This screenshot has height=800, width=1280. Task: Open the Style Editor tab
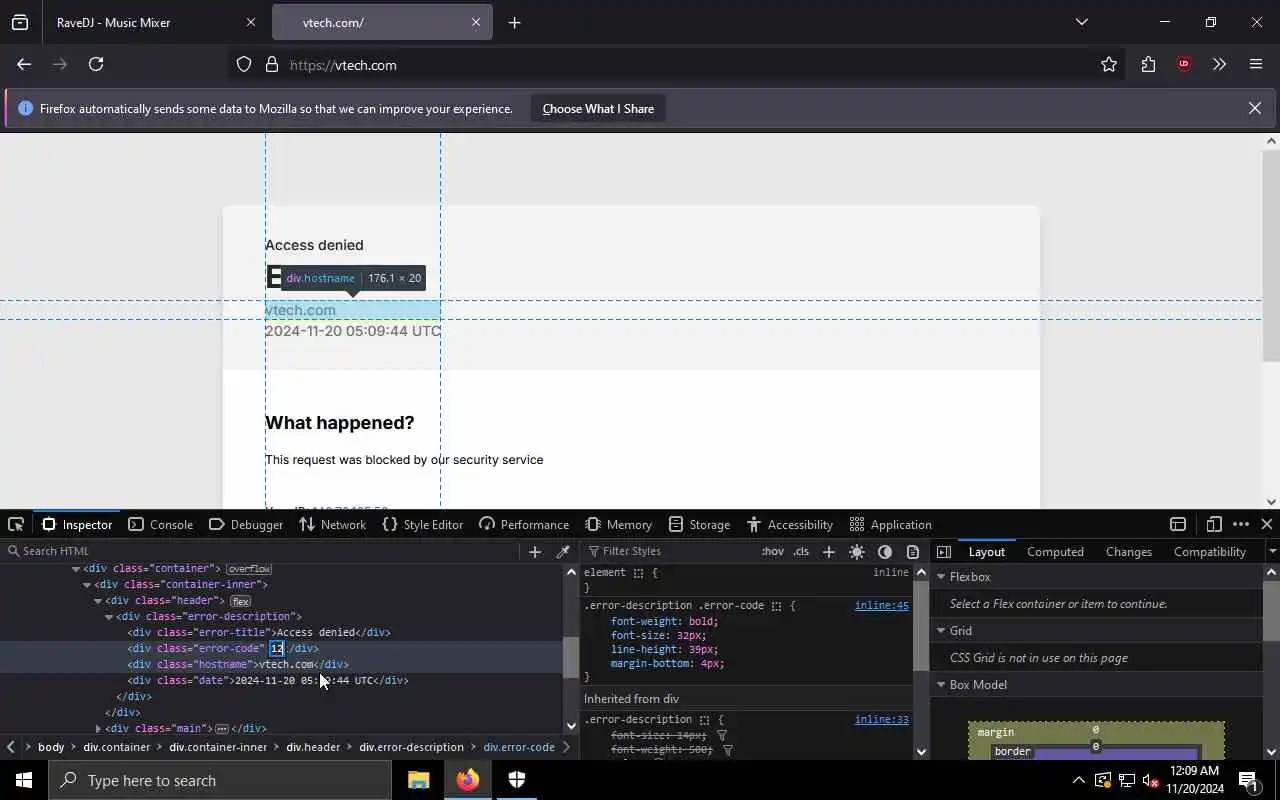(423, 524)
